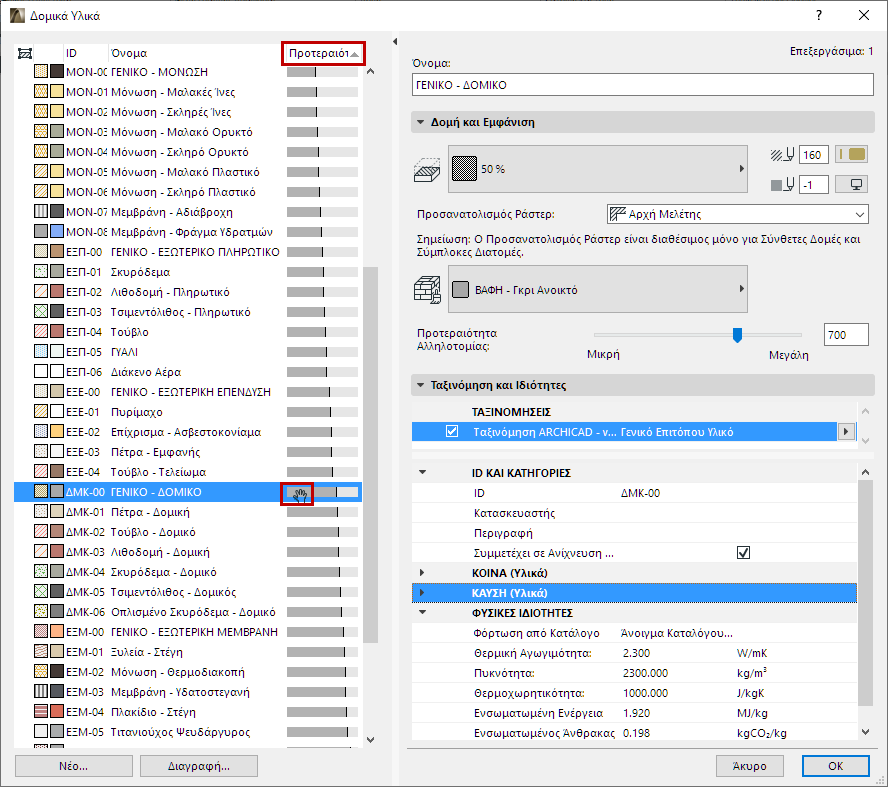Click the surface icon of the ΕΞΠ-02 Λιθοδομή row
The height and width of the screenshot is (787, 888).
57,292
